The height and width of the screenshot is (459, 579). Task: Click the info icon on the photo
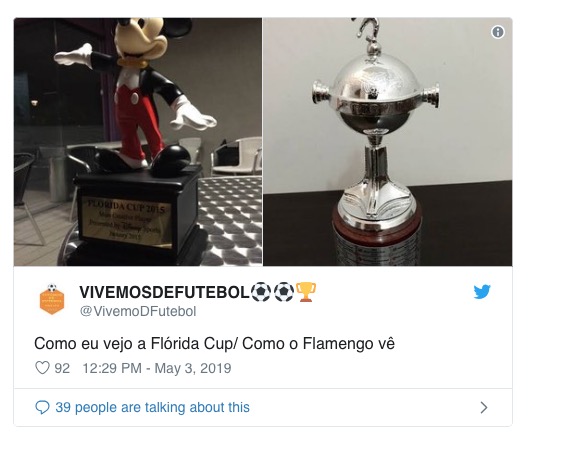coord(497,32)
